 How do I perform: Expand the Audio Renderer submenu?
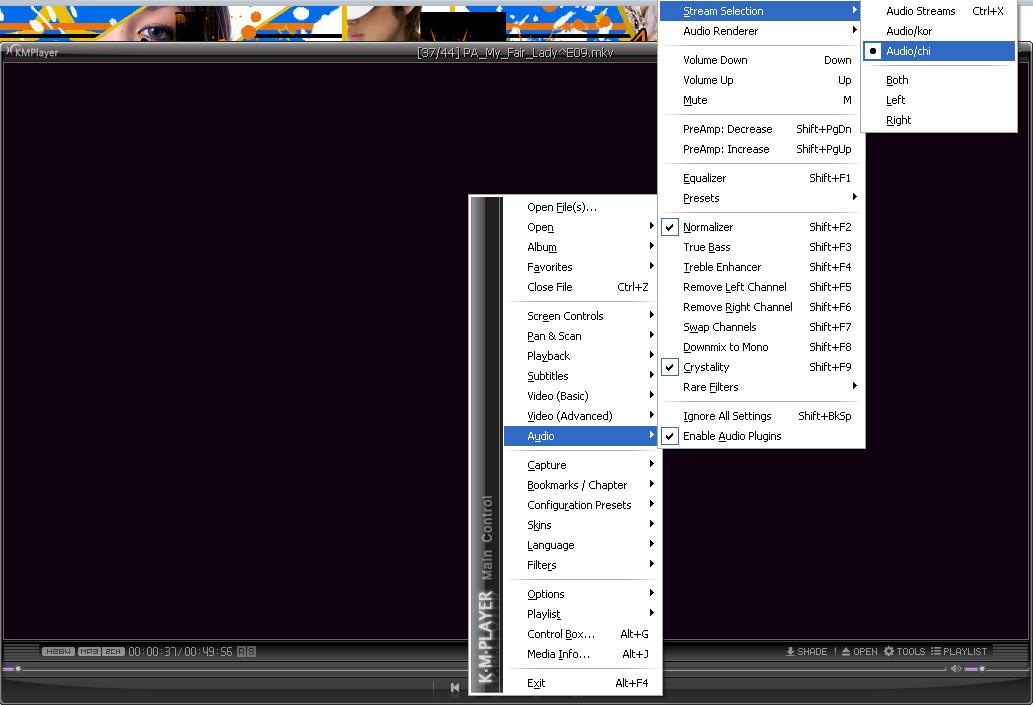762,31
